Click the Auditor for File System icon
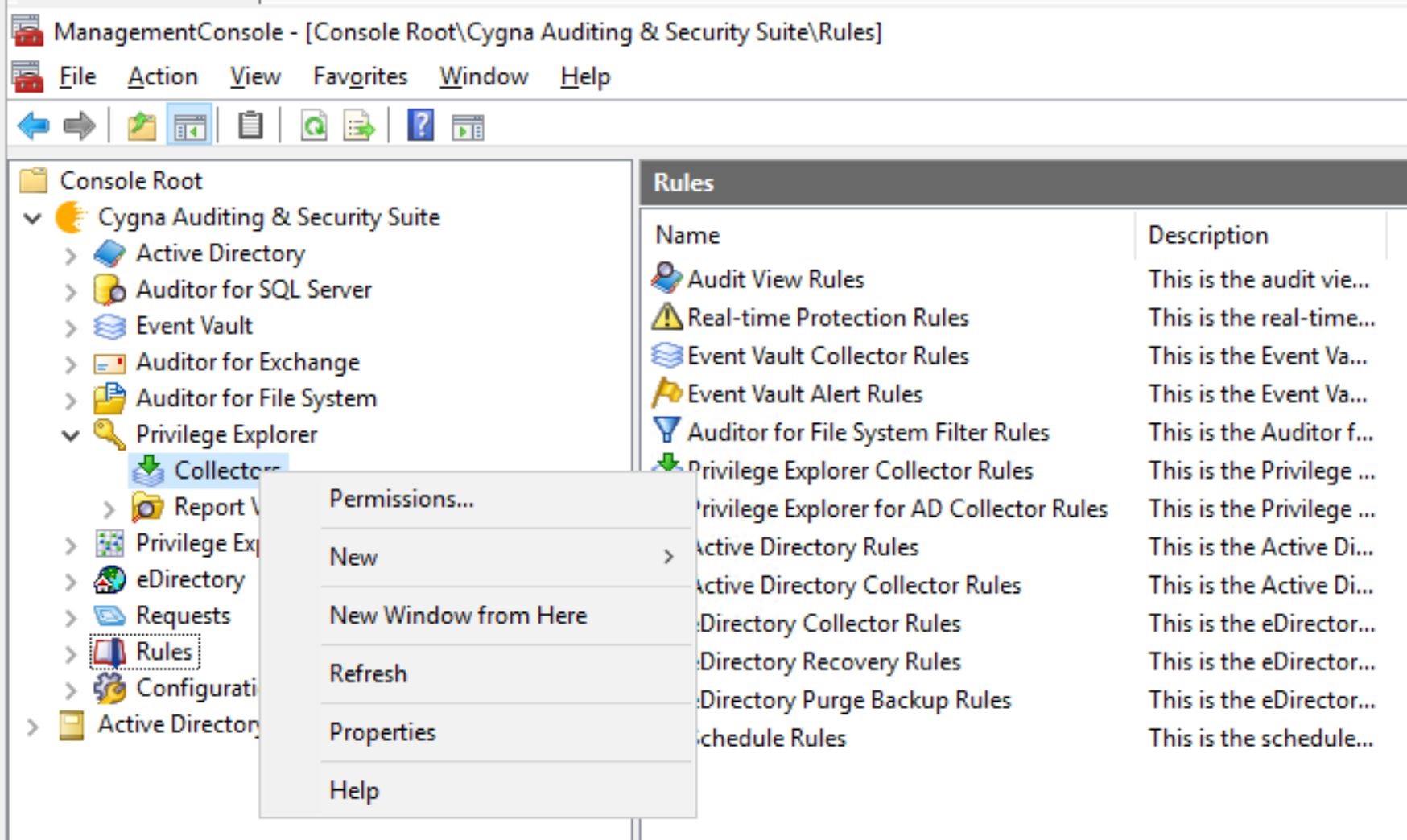Viewport: 1407px width, 840px height. click(109, 398)
